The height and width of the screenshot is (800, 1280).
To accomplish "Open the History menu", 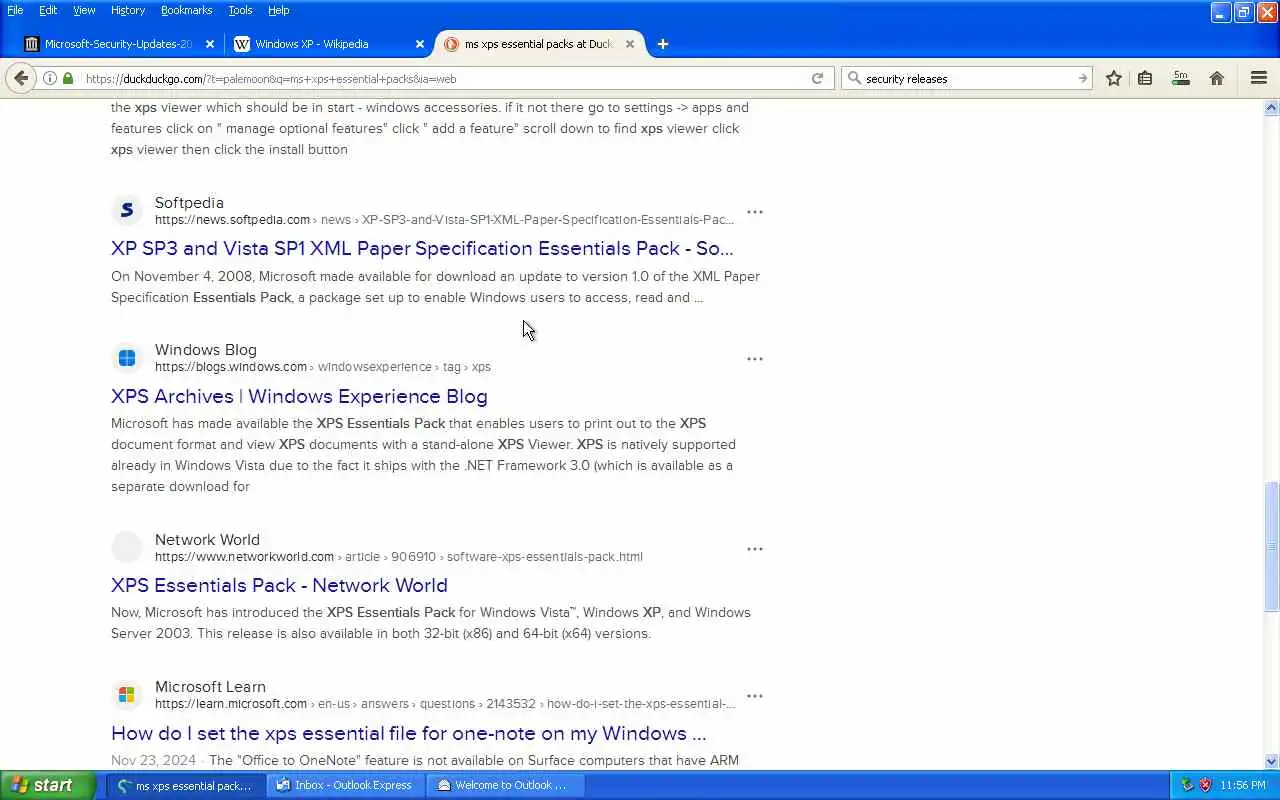I will [128, 10].
